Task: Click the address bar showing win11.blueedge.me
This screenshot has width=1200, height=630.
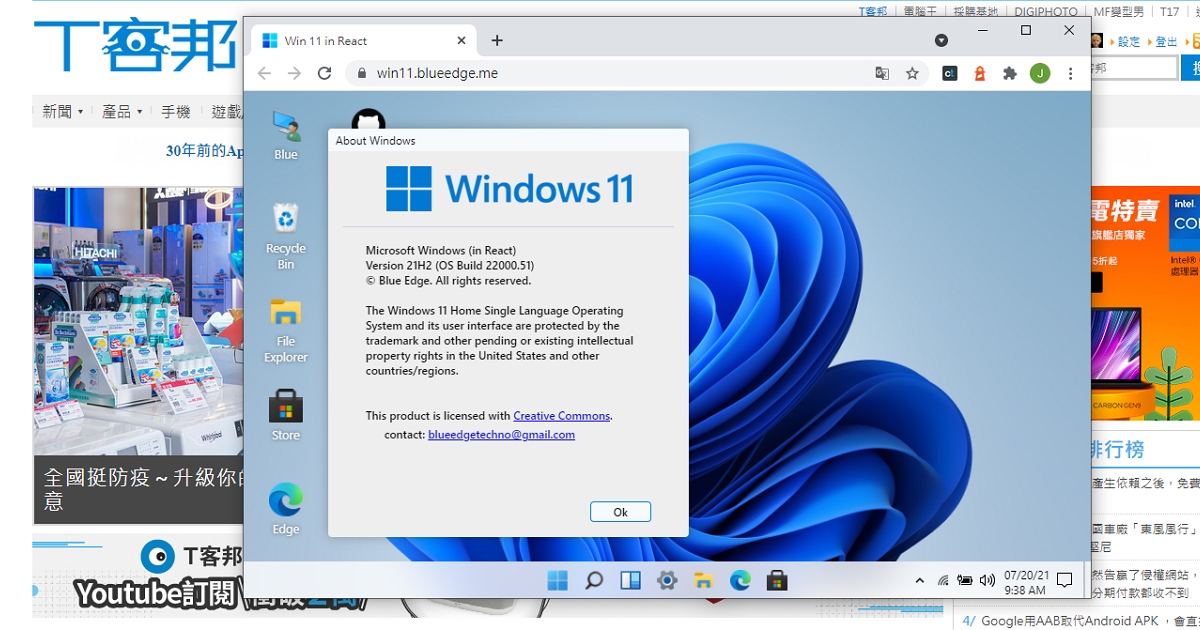Action: [636, 73]
